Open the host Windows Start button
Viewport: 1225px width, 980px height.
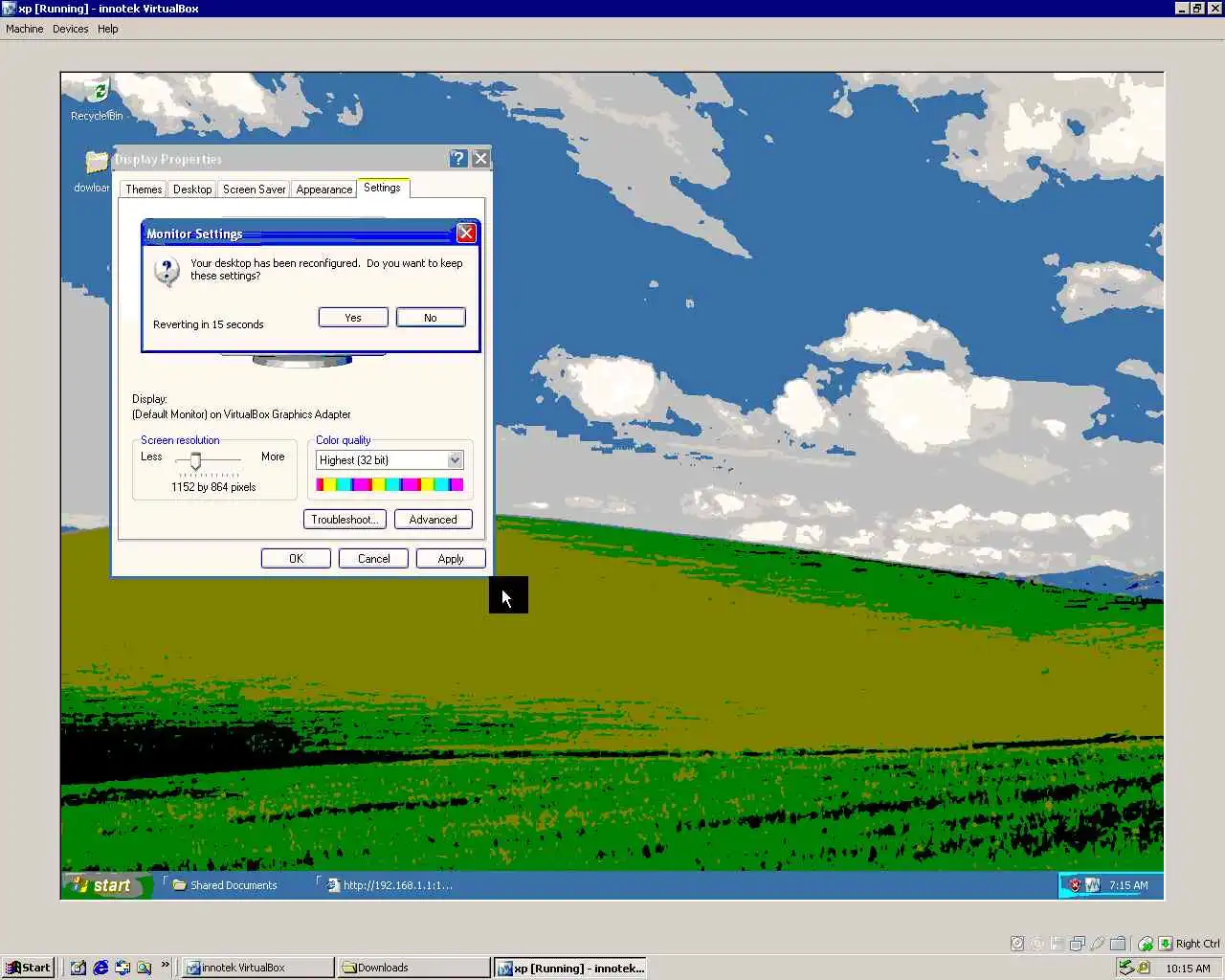(x=28, y=968)
